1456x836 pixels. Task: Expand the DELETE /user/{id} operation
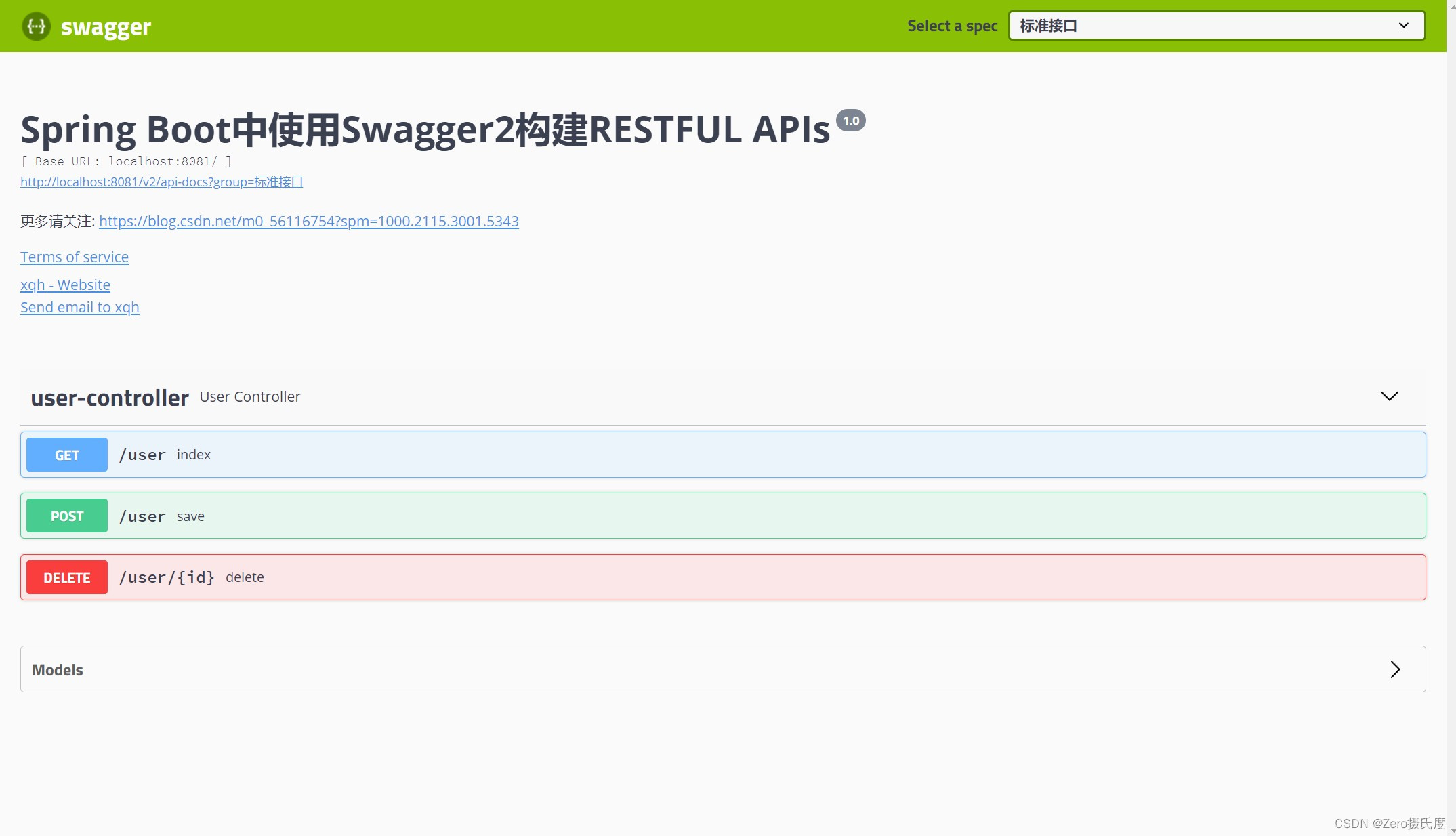click(x=723, y=577)
